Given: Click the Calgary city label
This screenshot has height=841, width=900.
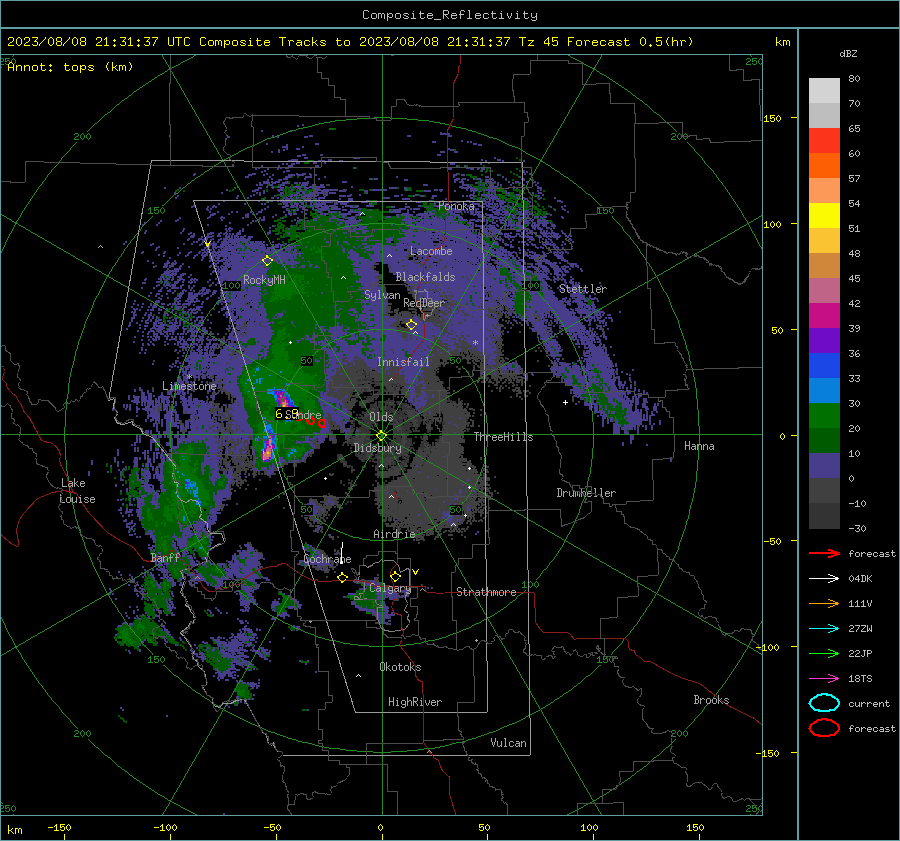Looking at the screenshot, I should point(390,589).
